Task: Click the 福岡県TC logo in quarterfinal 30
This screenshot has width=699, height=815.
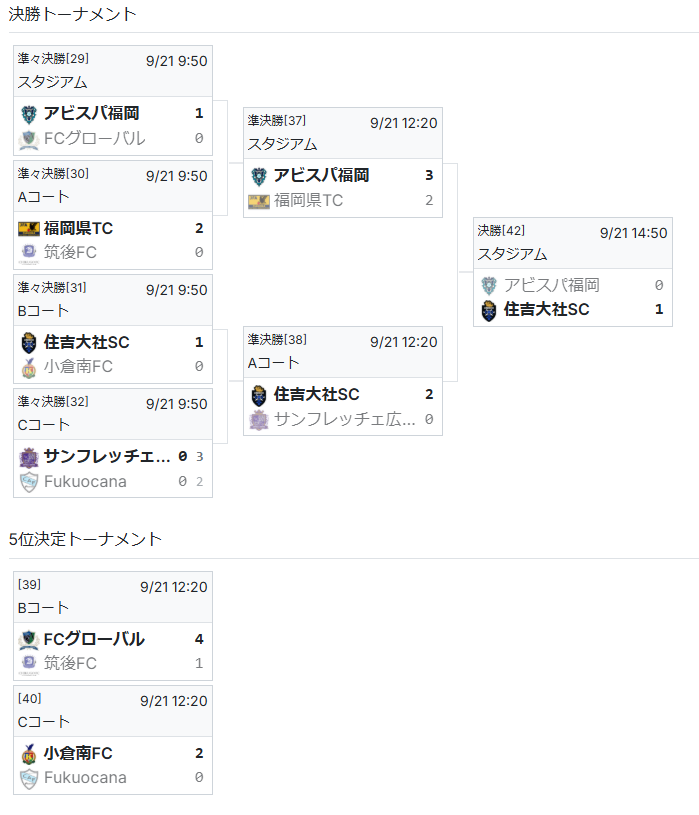Action: (x=29, y=228)
